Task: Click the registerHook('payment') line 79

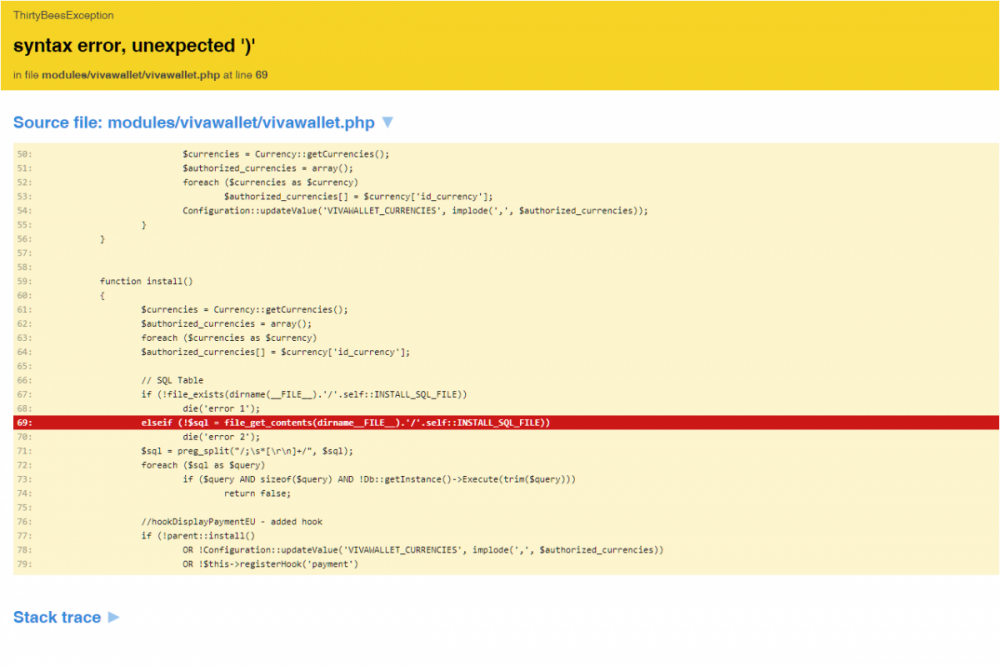Action: (269, 564)
